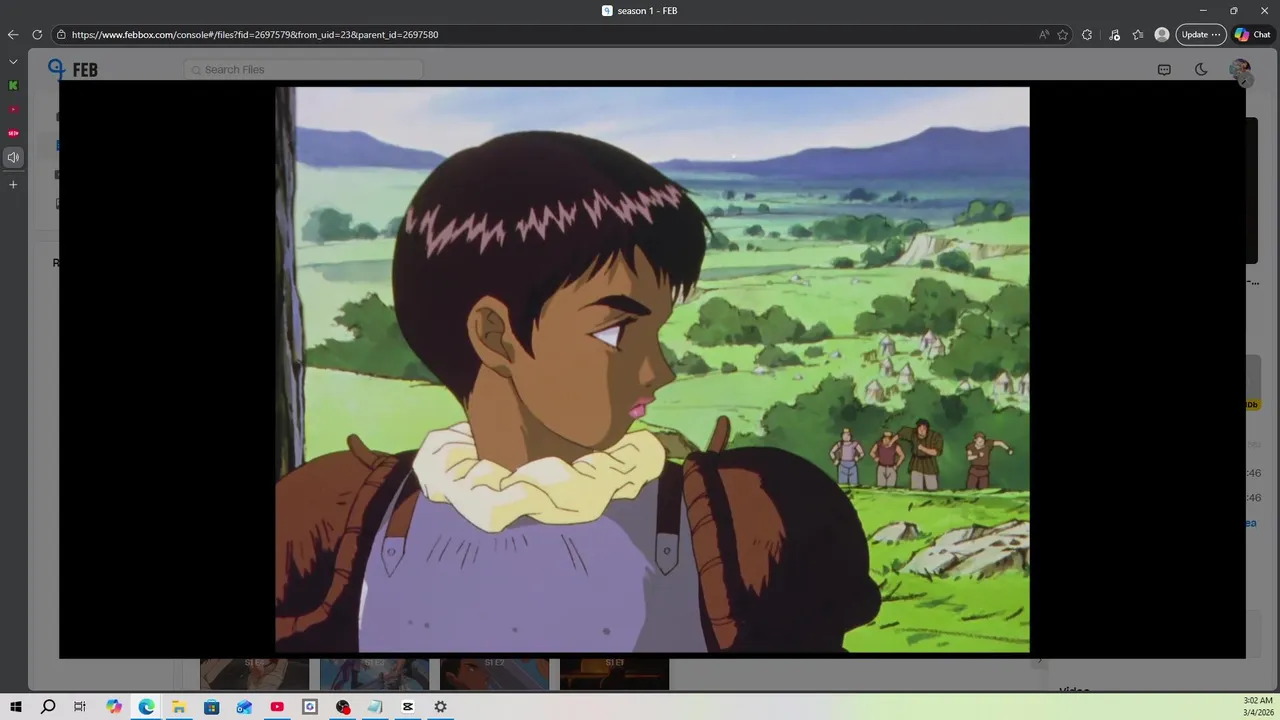
Task: Select the third episode thumbnail below the player
Action: (x=494, y=674)
